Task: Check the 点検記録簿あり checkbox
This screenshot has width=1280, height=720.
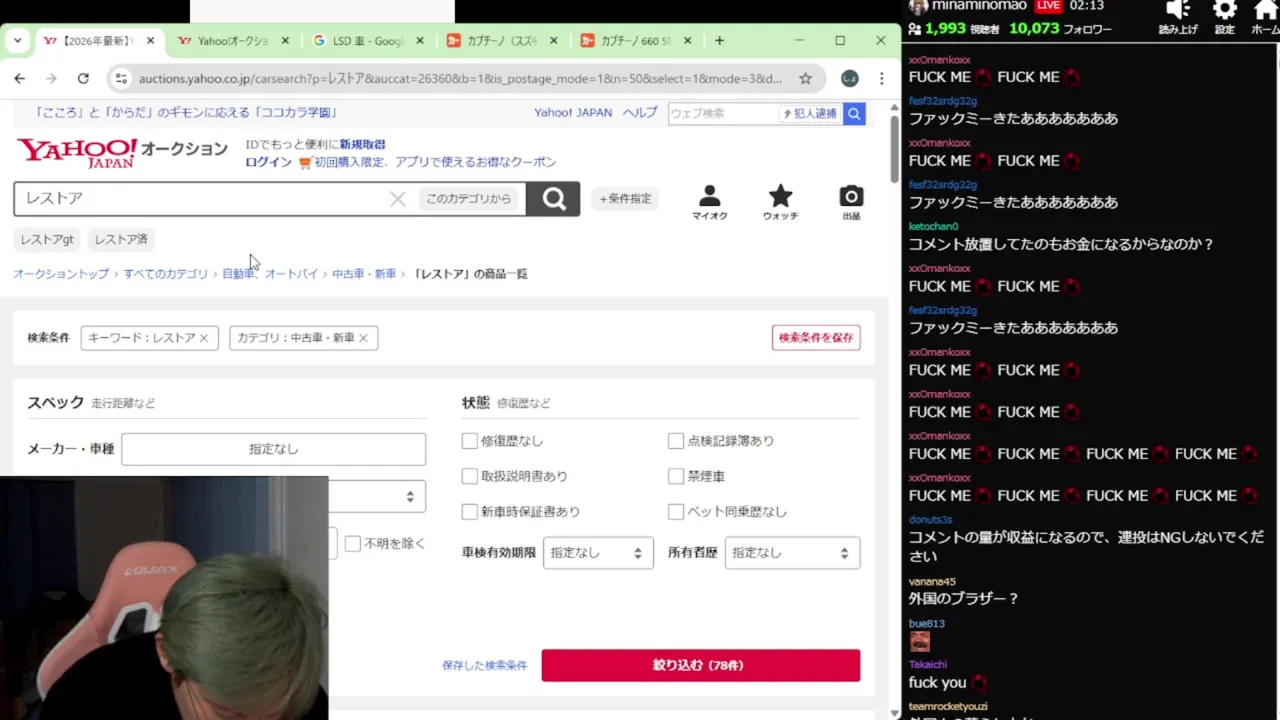Action: (676, 441)
